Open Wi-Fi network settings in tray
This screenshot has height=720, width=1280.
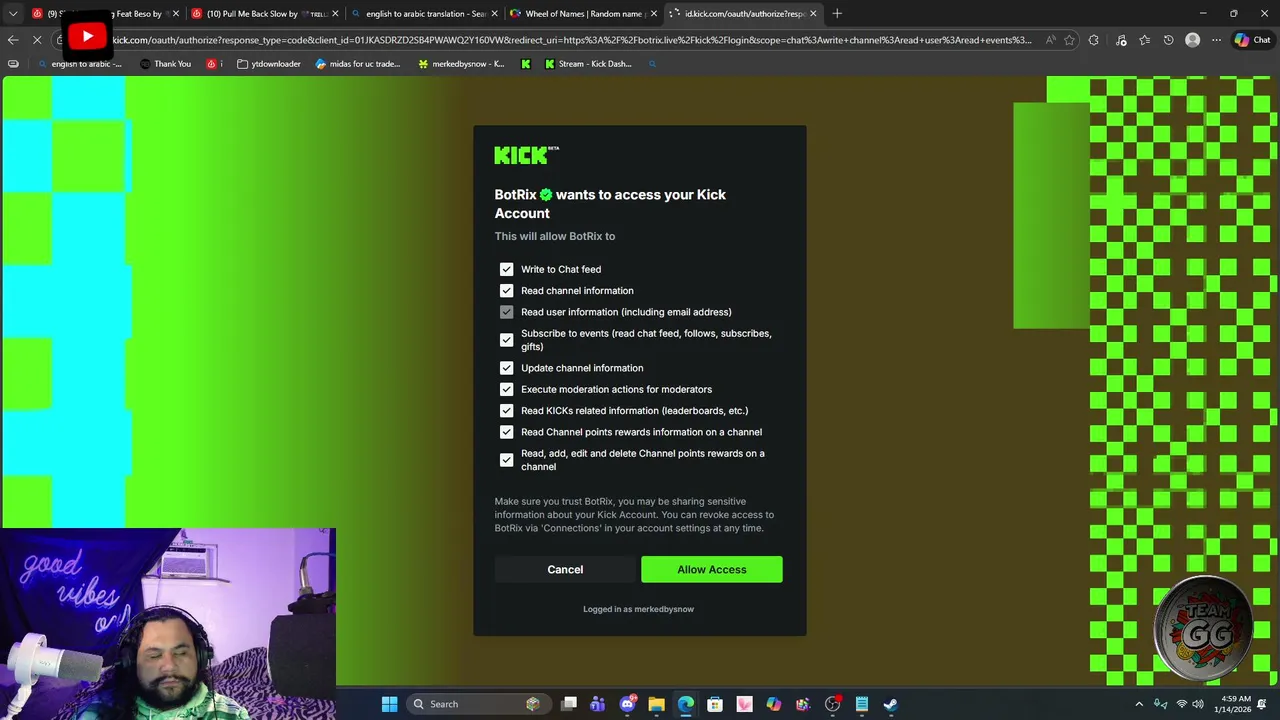tap(1181, 704)
